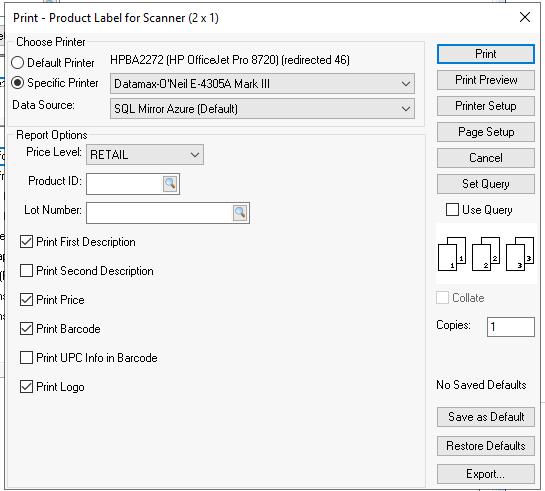The height and width of the screenshot is (491, 545).
Task: Click Save as Default button
Action: click(x=486, y=417)
